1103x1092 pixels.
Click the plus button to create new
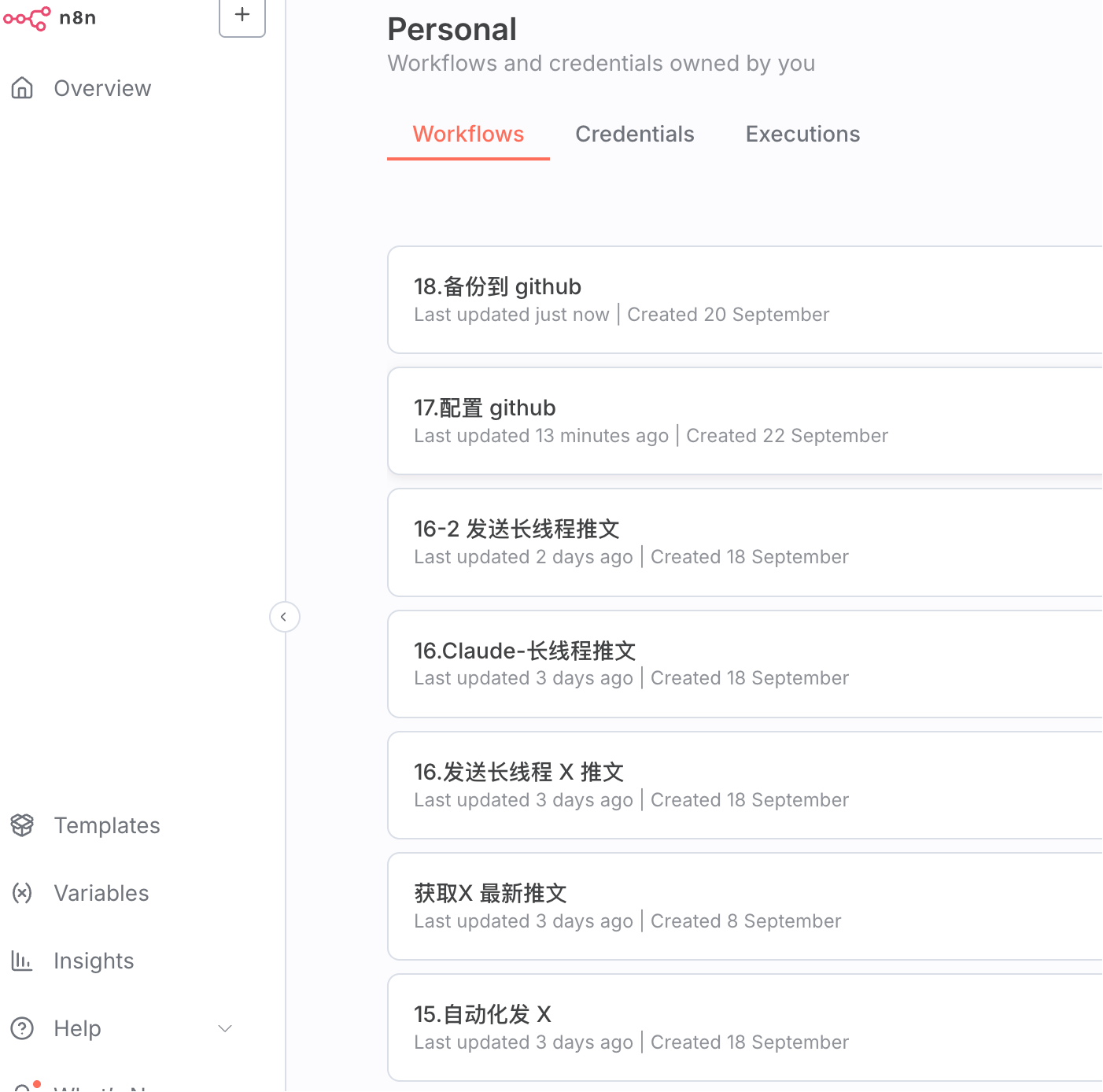click(242, 16)
